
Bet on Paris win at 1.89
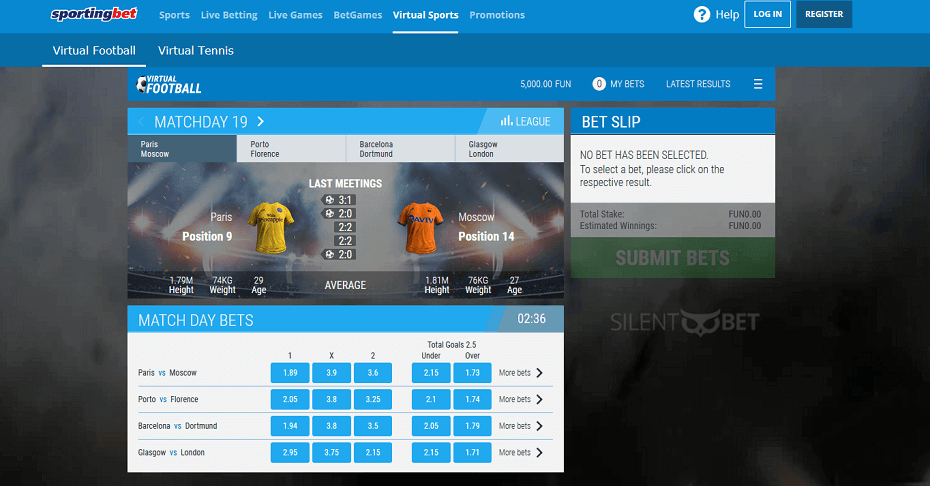pyautogui.click(x=290, y=373)
